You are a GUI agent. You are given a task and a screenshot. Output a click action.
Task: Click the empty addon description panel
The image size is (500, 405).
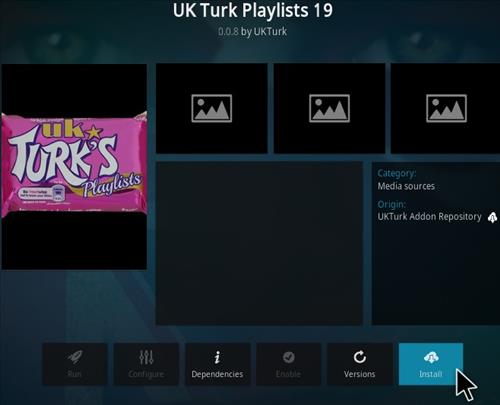pyautogui.click(x=259, y=243)
